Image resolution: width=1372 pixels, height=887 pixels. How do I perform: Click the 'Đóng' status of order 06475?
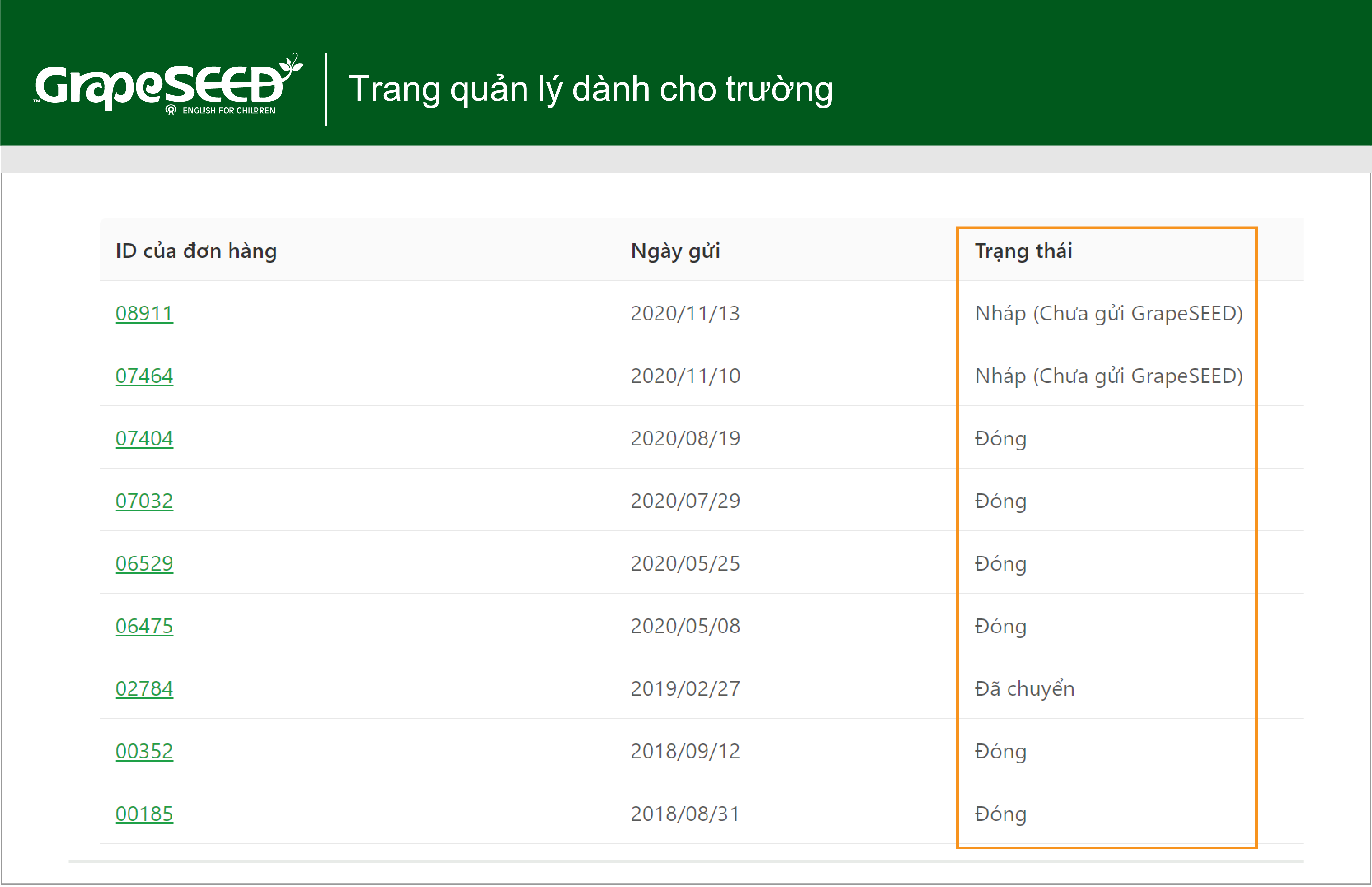point(1001,627)
